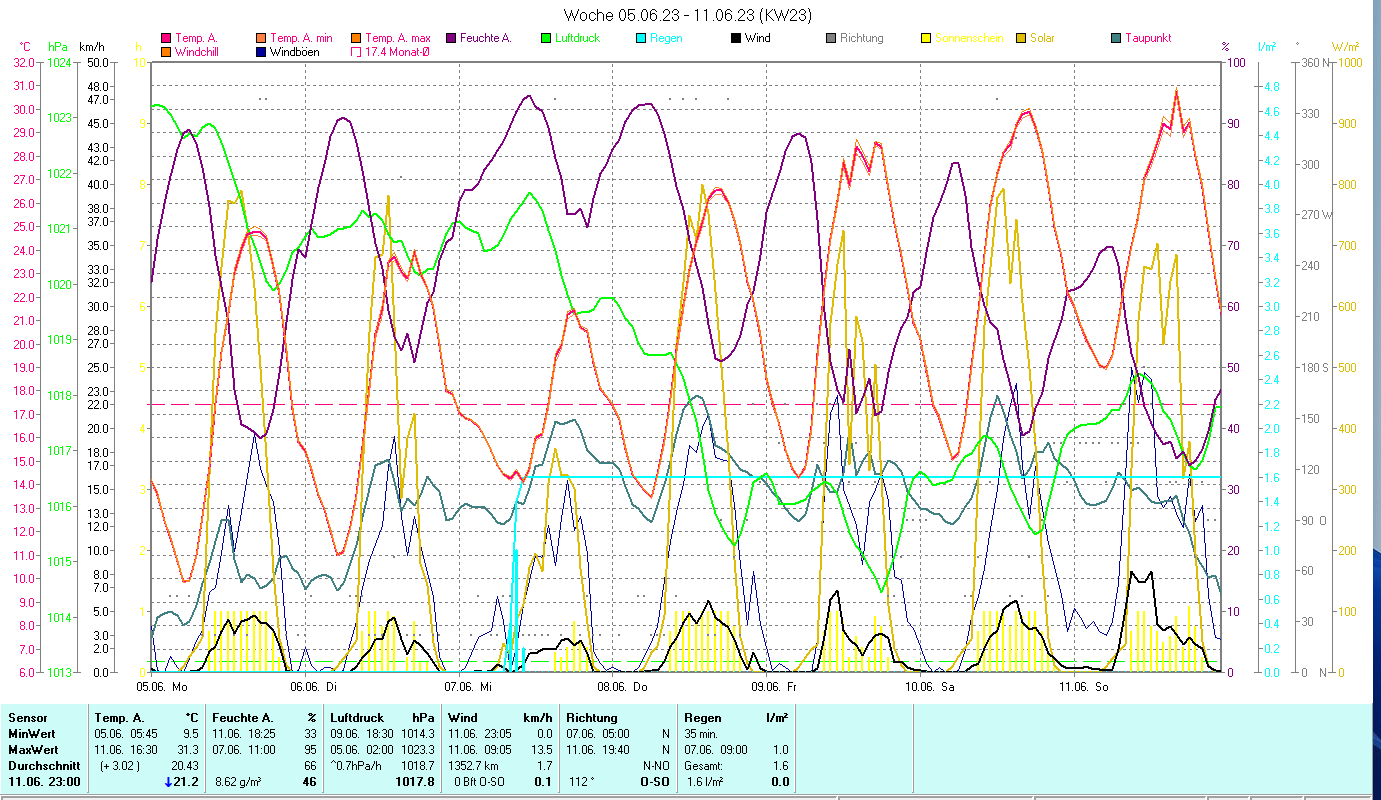Select the 11.06. So date marker
This screenshot has height=800, width=1381.
click(x=1084, y=687)
